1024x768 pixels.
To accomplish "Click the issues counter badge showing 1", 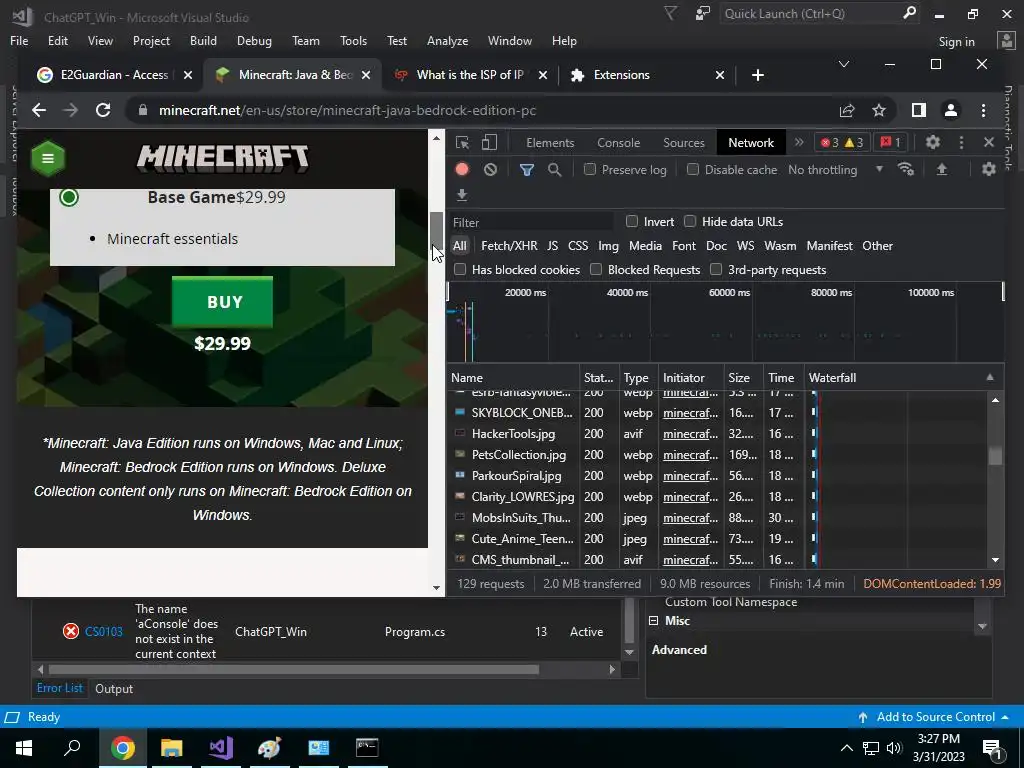I will pyautogui.click(x=890, y=142).
